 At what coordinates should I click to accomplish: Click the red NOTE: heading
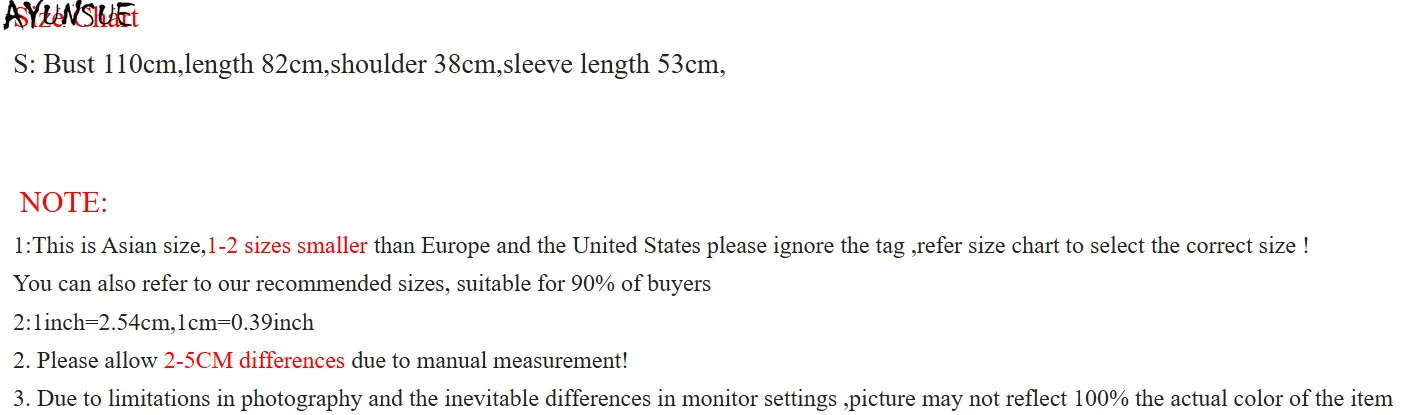click(63, 203)
